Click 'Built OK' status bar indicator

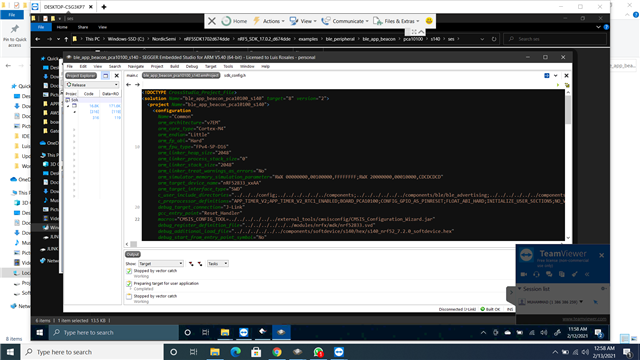click(491, 309)
